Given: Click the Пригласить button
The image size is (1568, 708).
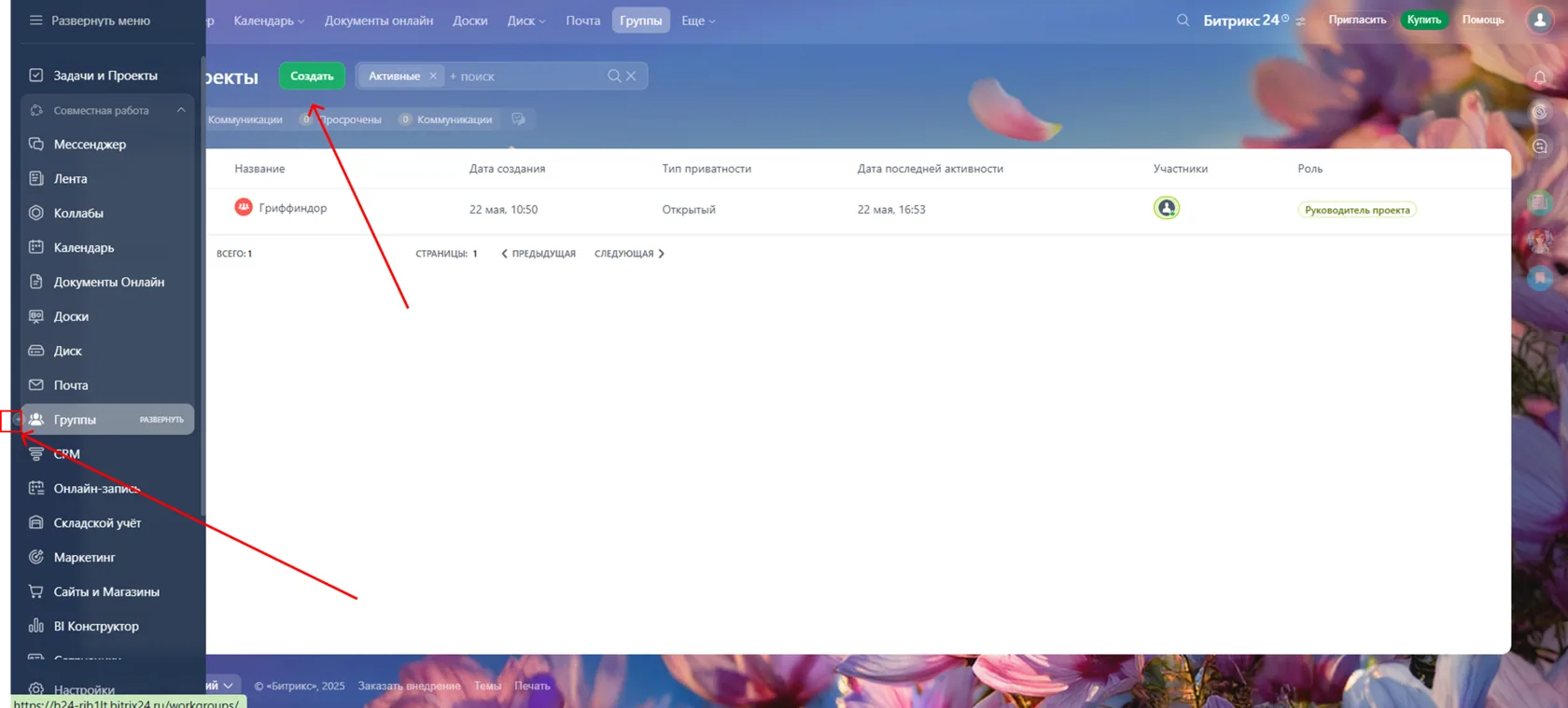Looking at the screenshot, I should click(x=1357, y=20).
